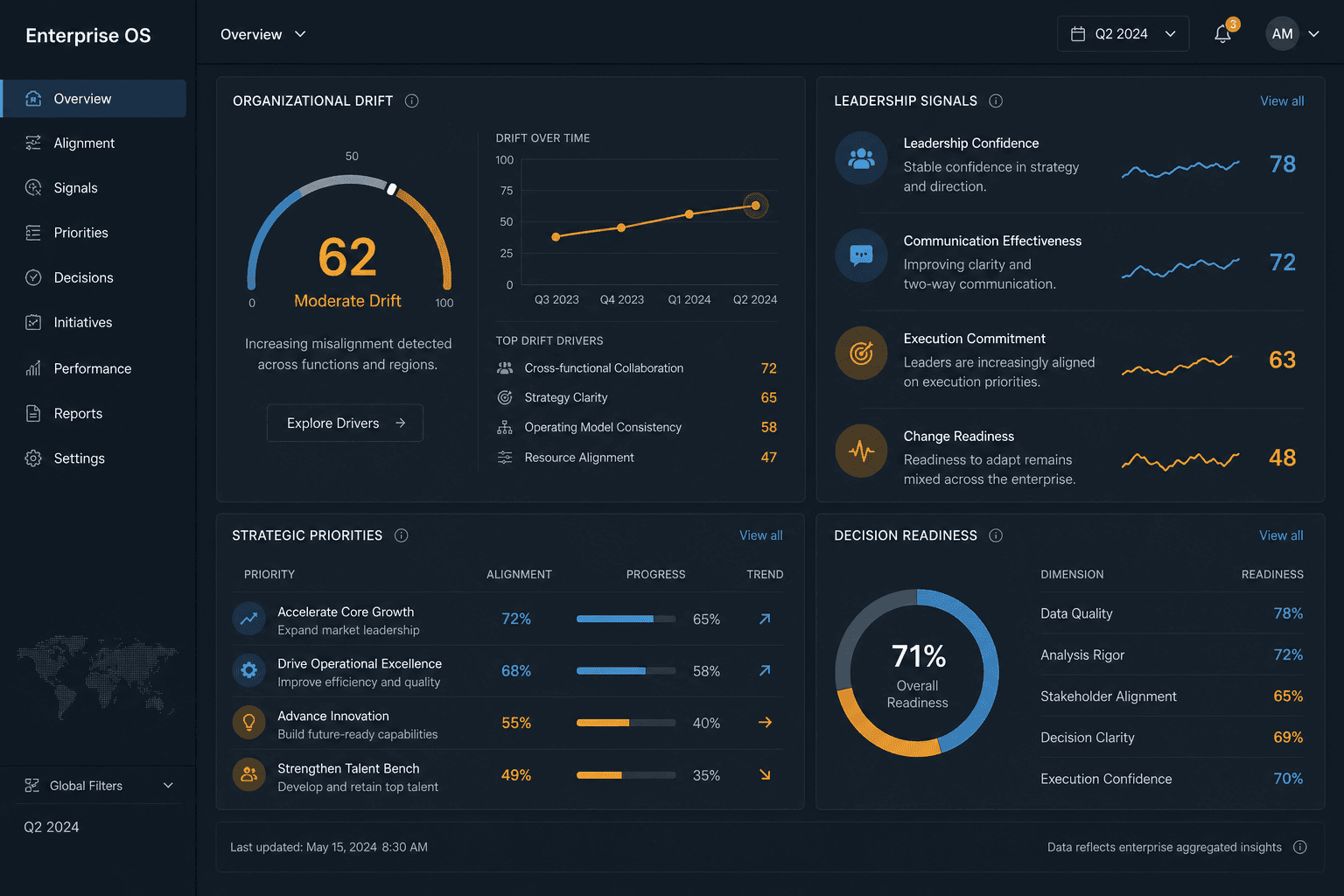
Task: Open the Q2 2024 period dropdown
Action: click(x=1123, y=34)
